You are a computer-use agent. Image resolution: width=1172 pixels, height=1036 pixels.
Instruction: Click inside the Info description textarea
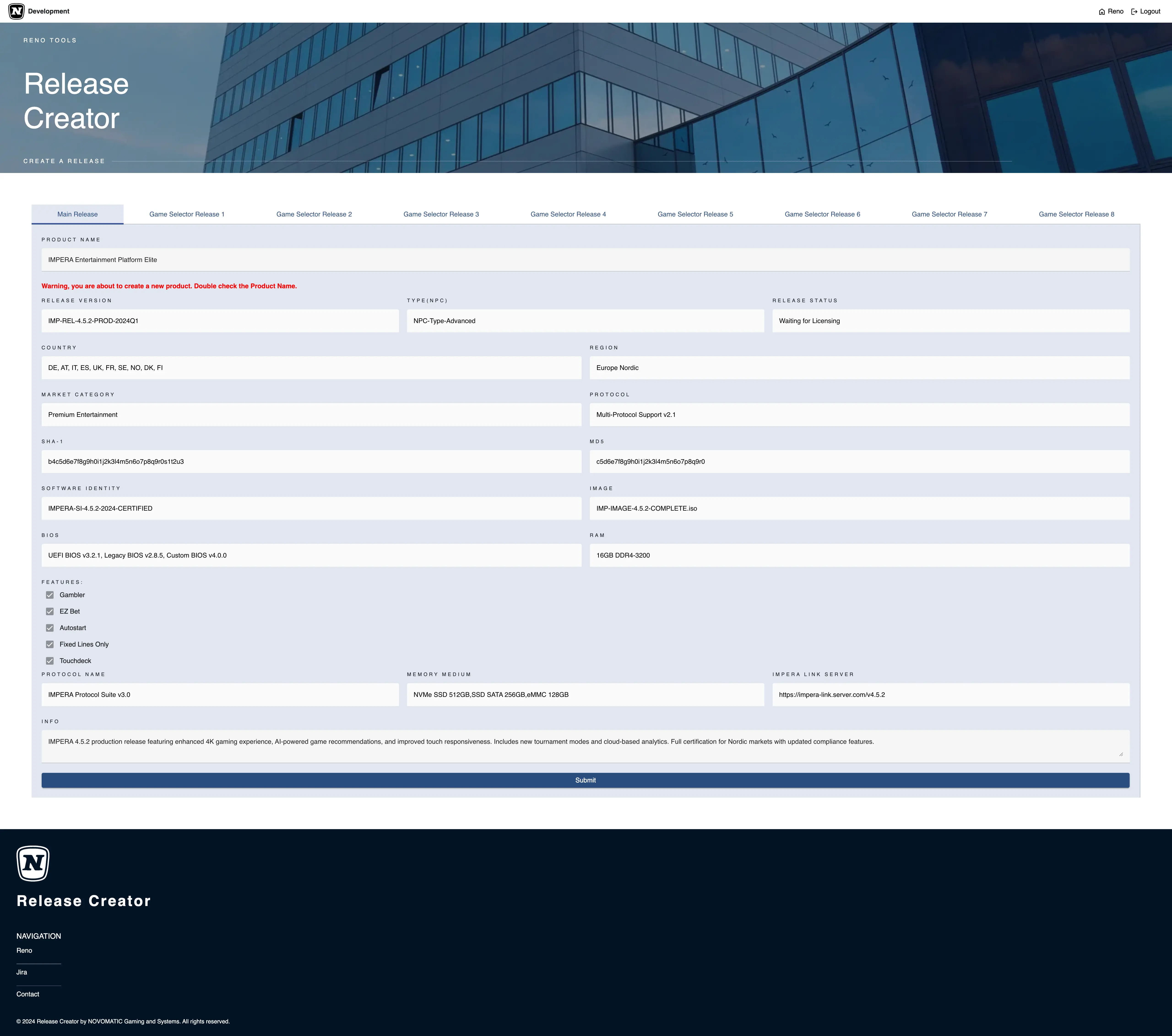click(x=585, y=745)
